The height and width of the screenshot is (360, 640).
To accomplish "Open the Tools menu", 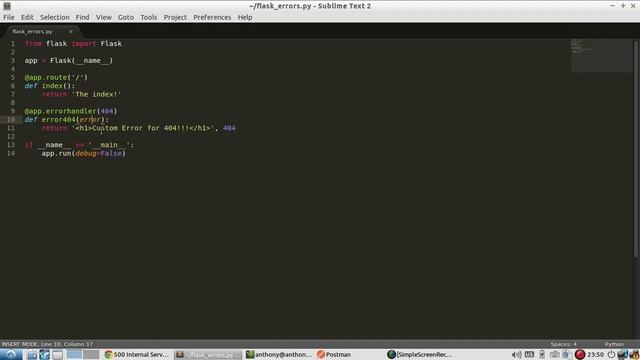I will point(149,17).
